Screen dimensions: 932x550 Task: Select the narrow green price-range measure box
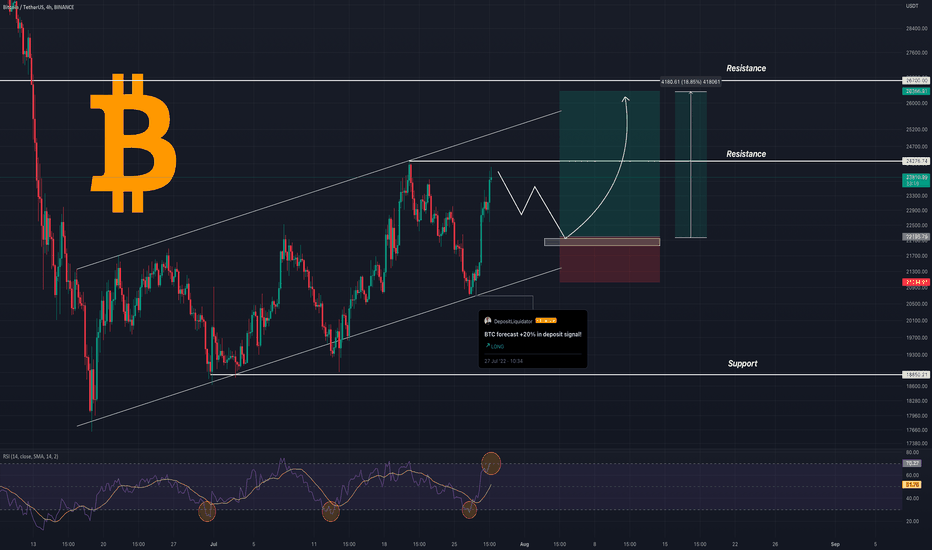click(x=691, y=165)
